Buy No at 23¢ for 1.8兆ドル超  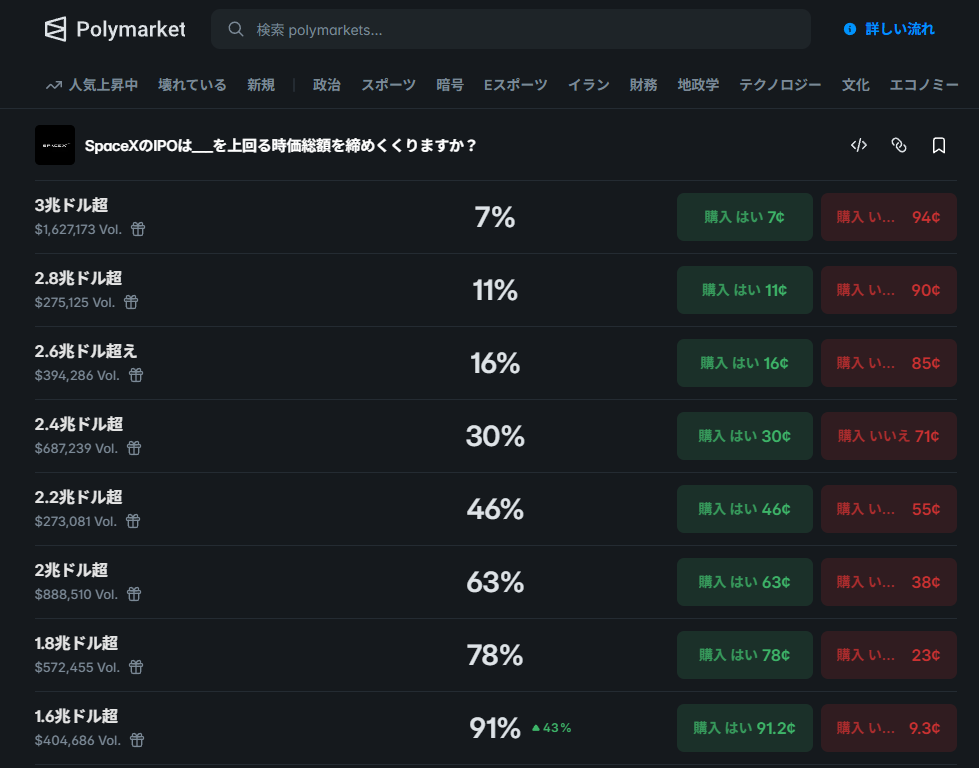click(x=888, y=655)
